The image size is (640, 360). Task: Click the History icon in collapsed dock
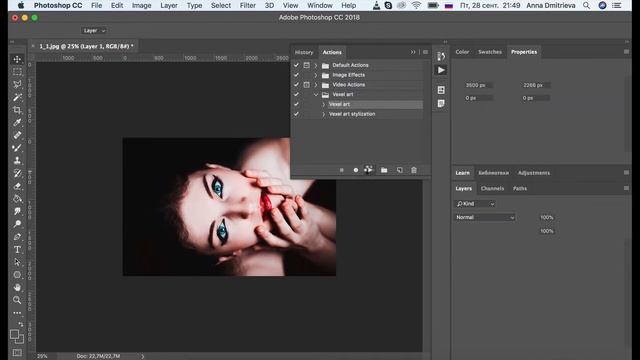(441, 56)
